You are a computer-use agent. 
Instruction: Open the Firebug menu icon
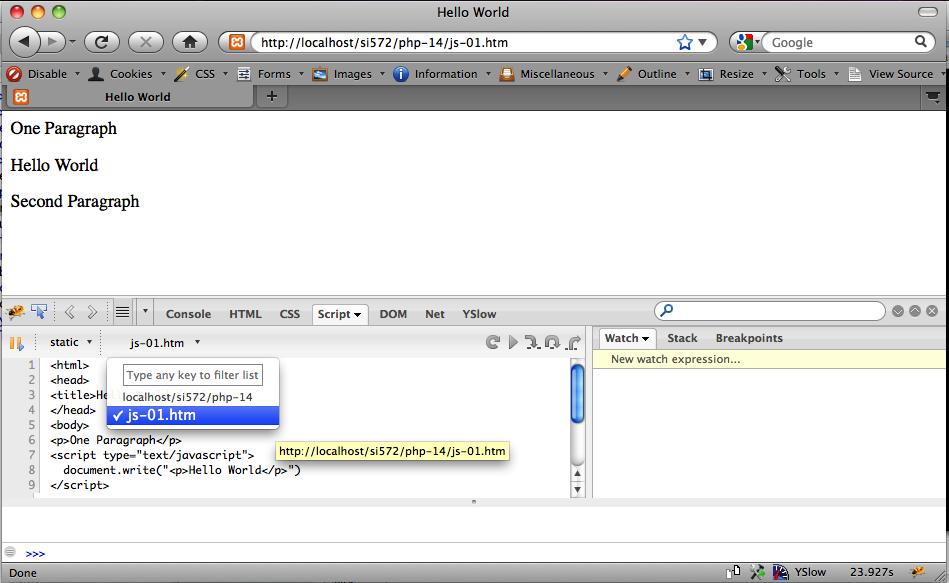[x=16, y=312]
